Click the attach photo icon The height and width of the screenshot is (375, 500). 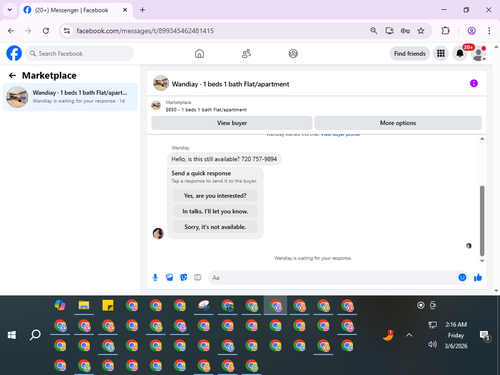point(169,277)
